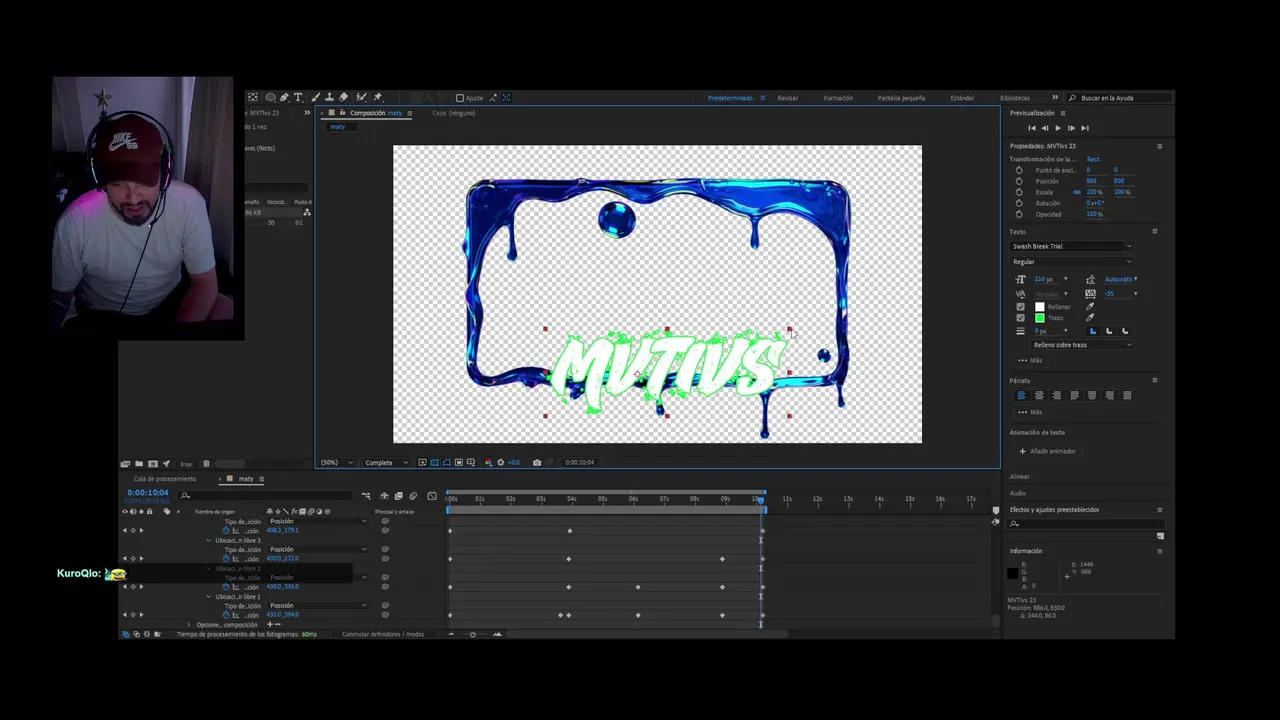Step to previous frame in preview controls

click(x=1044, y=128)
